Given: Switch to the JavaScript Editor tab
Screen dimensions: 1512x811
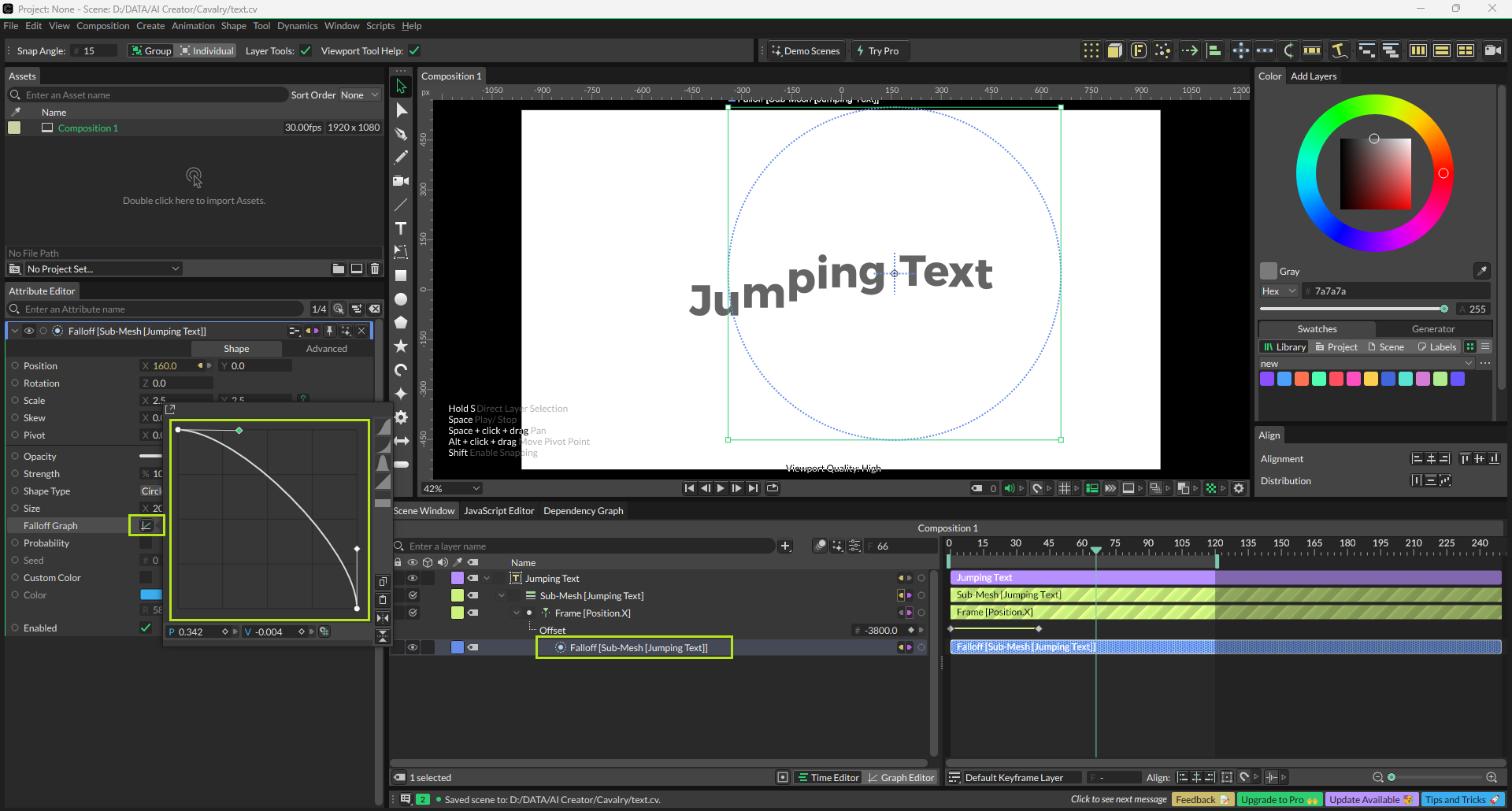Looking at the screenshot, I should point(498,511).
